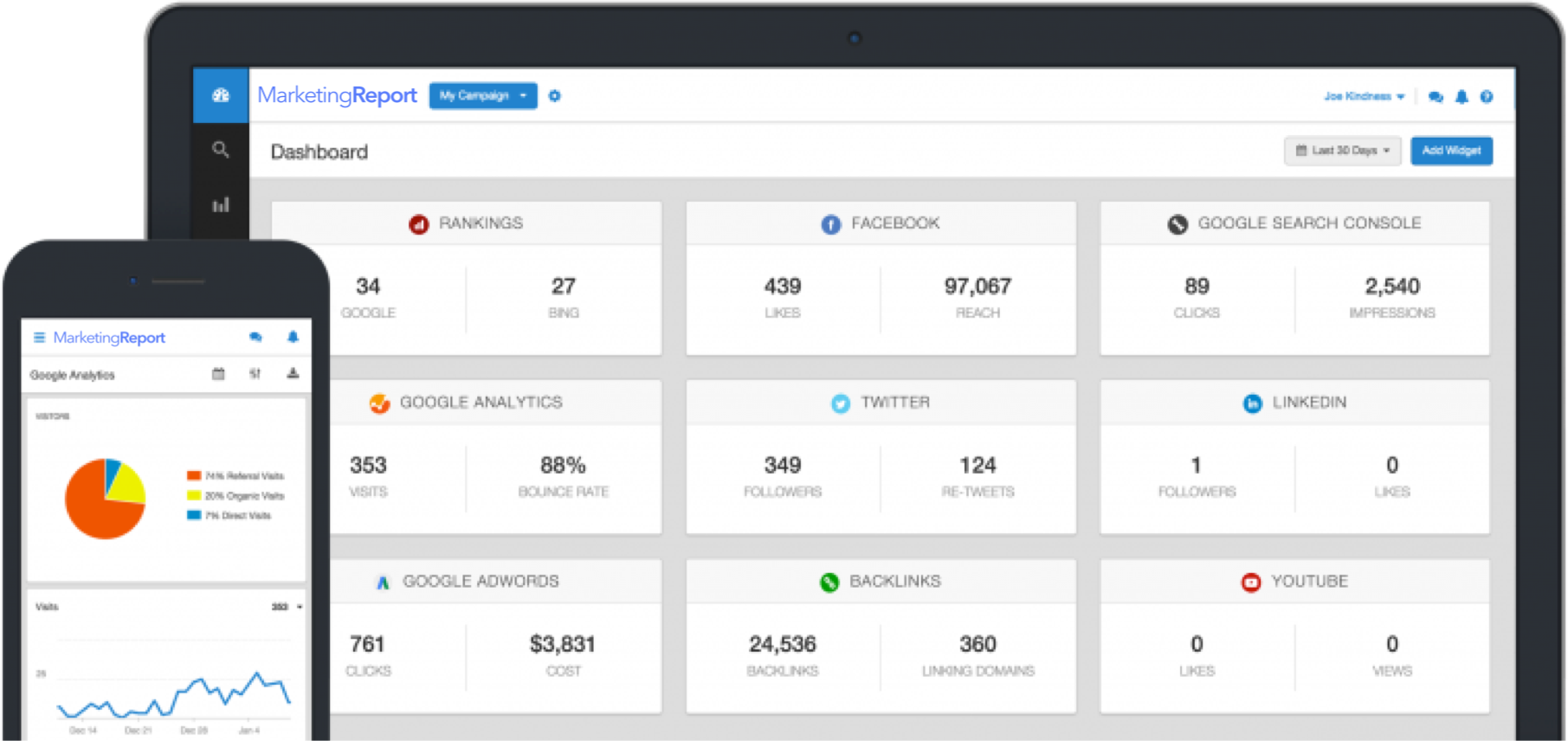
Task: Click the Google Analytics widget orange icon
Action: [x=379, y=403]
